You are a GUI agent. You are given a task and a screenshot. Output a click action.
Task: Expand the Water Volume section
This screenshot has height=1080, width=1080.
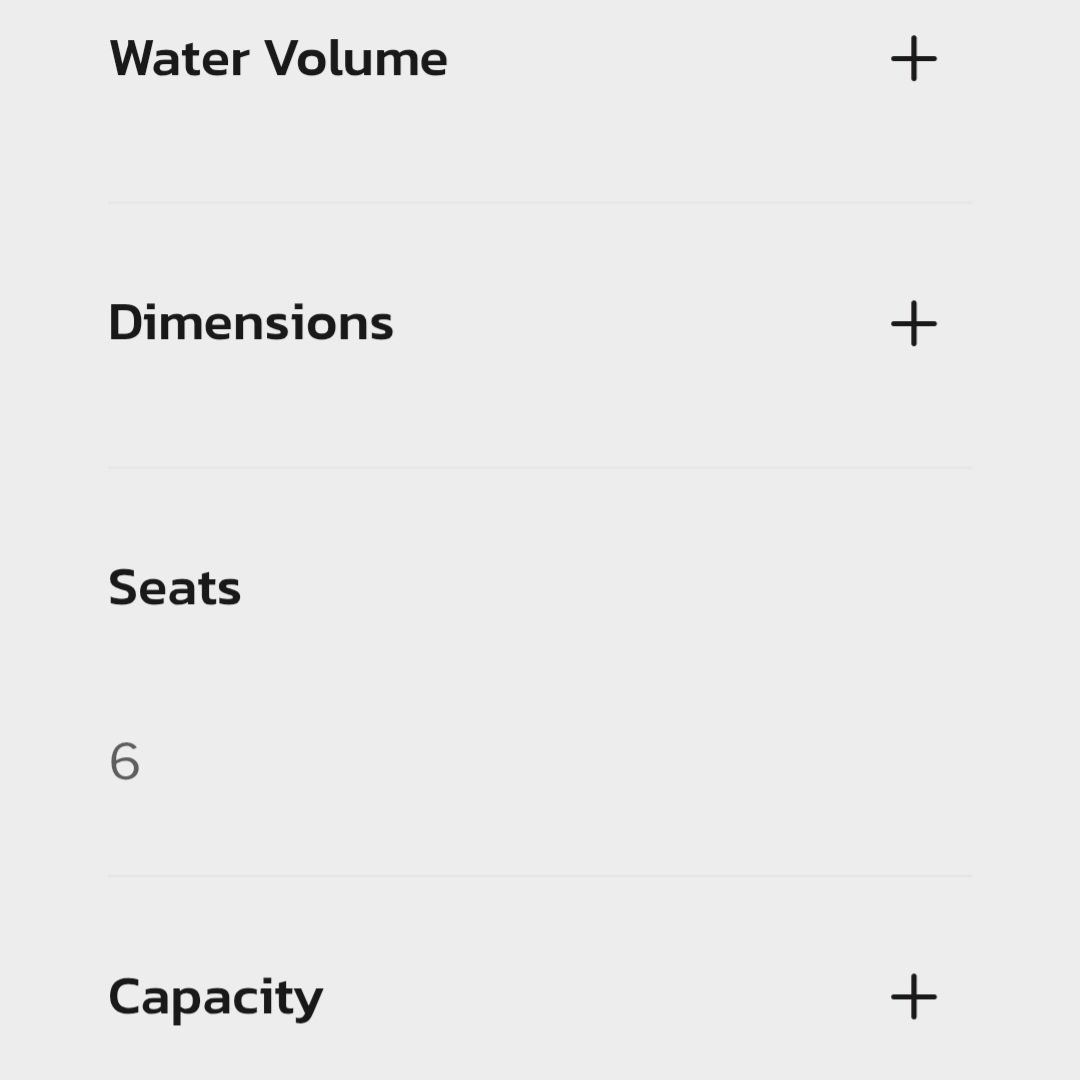pos(913,59)
